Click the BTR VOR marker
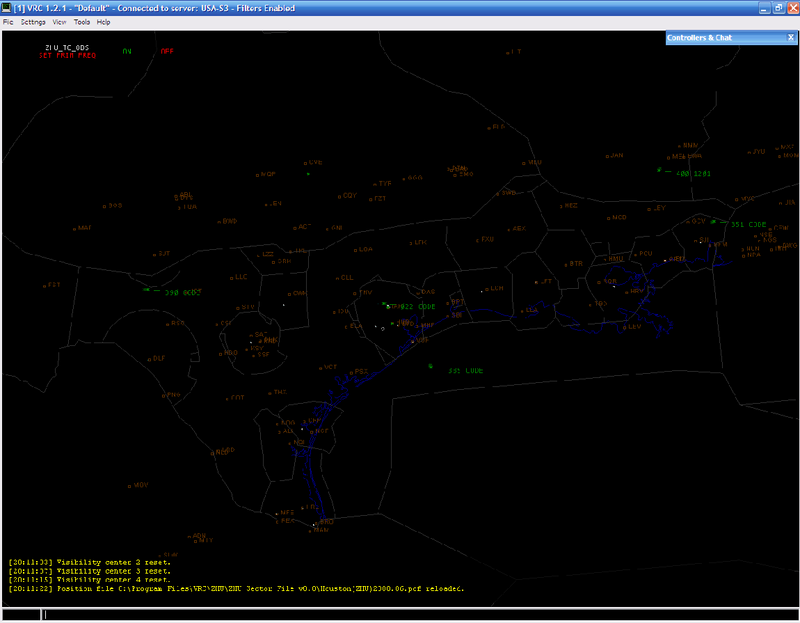The height and width of the screenshot is (623, 800). (565, 264)
